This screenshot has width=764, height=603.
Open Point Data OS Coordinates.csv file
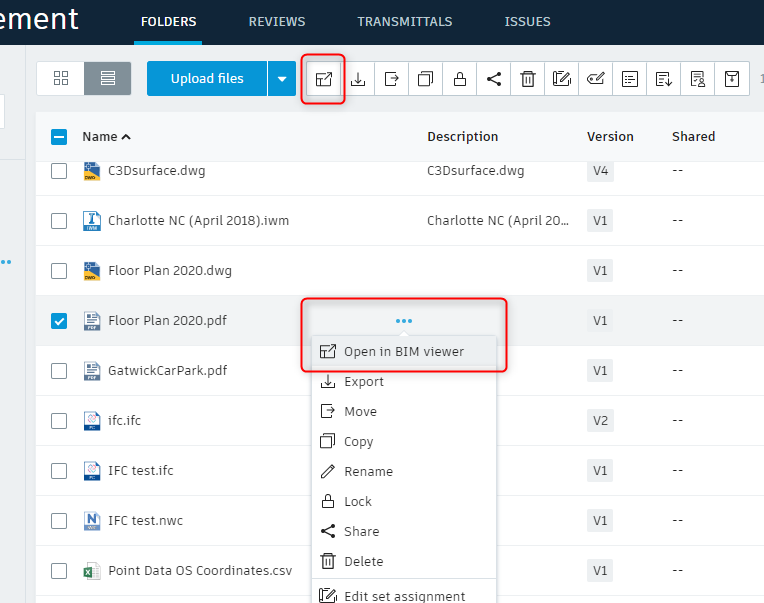[200, 571]
